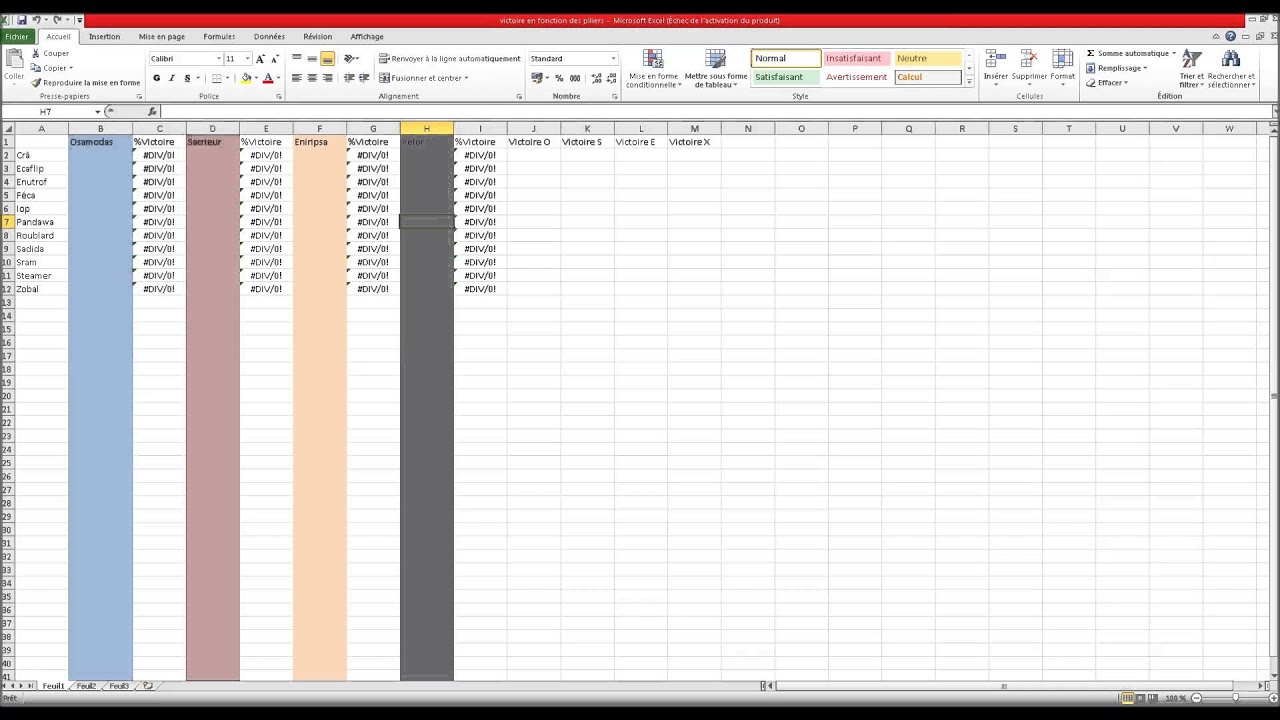Open the Calibri font name dropdown

[x=218, y=59]
